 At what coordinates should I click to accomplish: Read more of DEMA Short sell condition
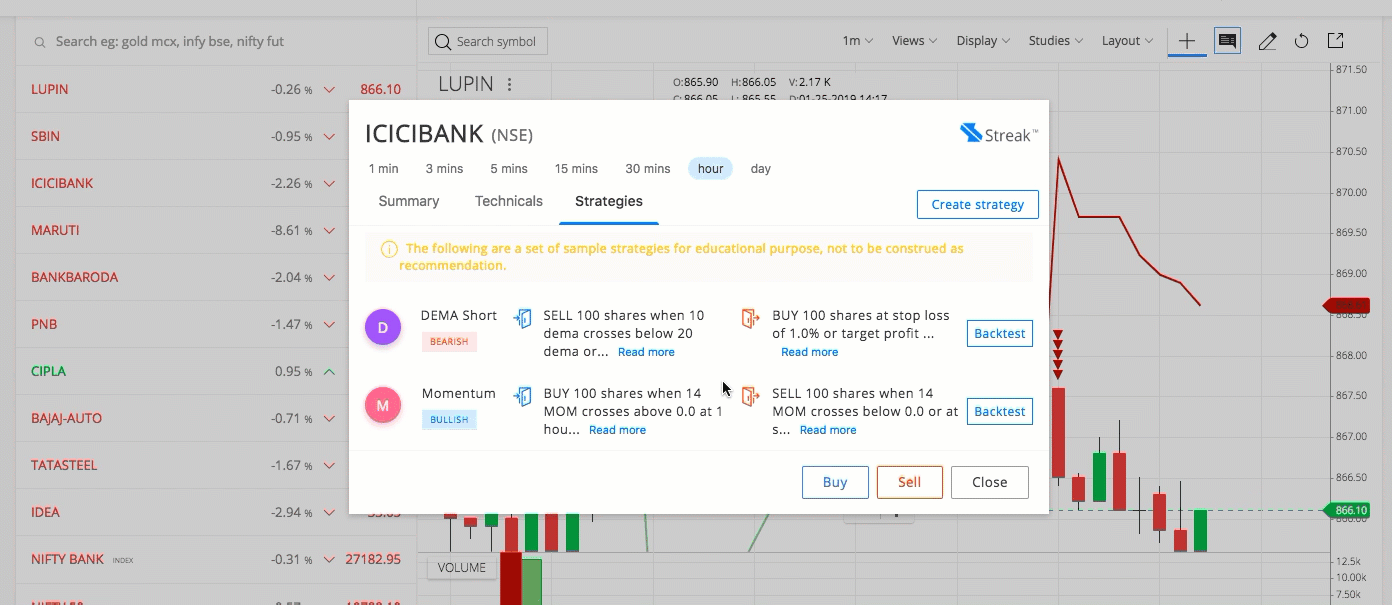click(x=646, y=352)
